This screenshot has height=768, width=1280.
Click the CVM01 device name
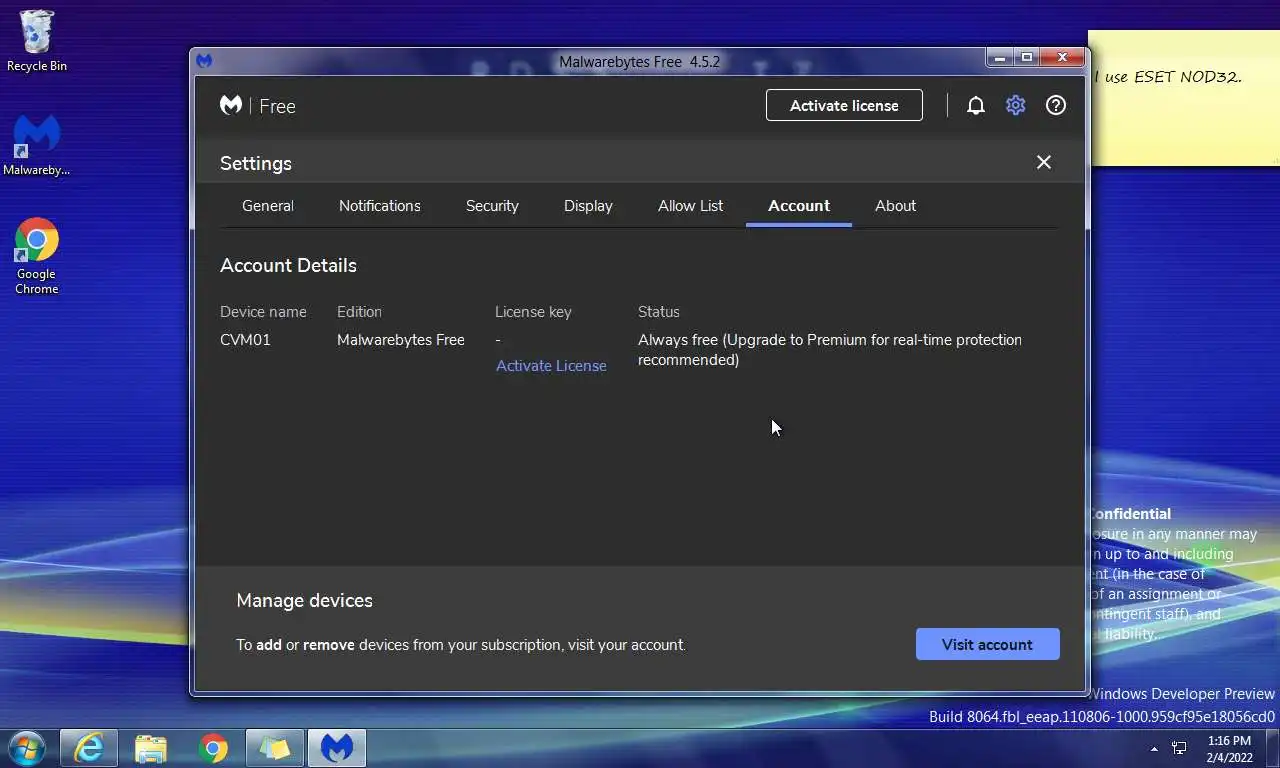point(245,340)
